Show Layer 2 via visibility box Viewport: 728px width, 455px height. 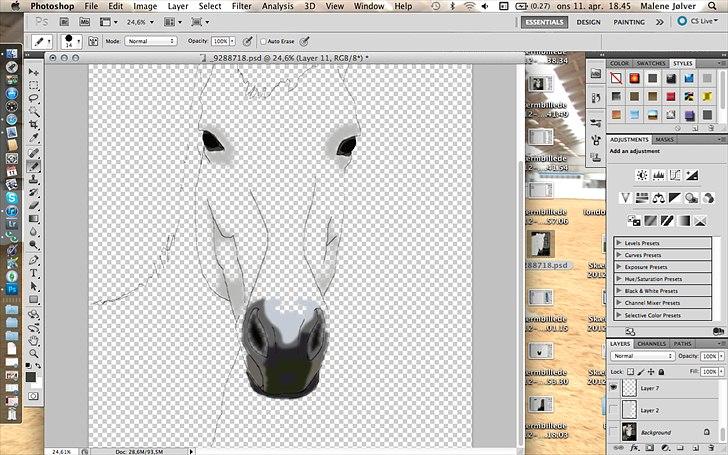point(614,410)
